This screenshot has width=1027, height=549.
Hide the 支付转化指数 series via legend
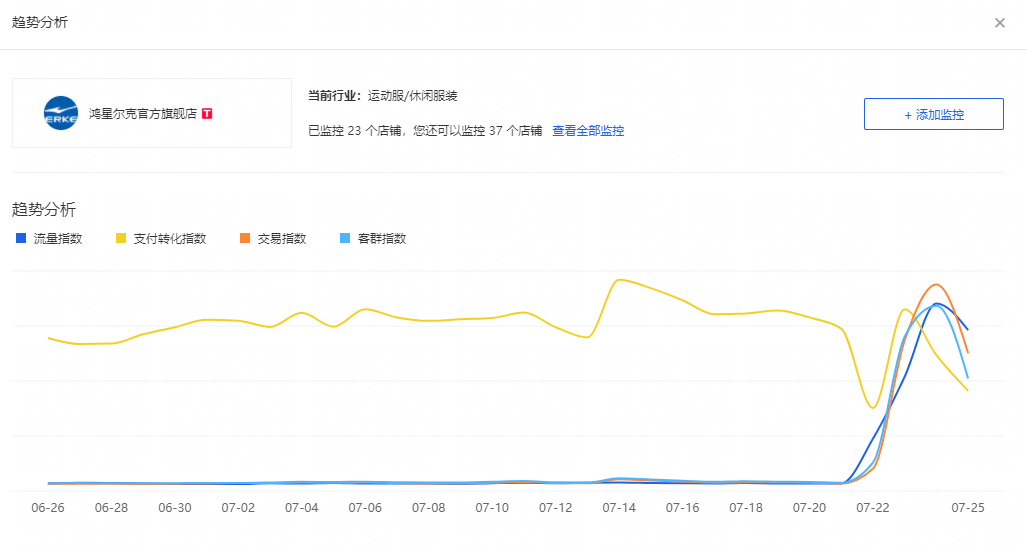161,239
